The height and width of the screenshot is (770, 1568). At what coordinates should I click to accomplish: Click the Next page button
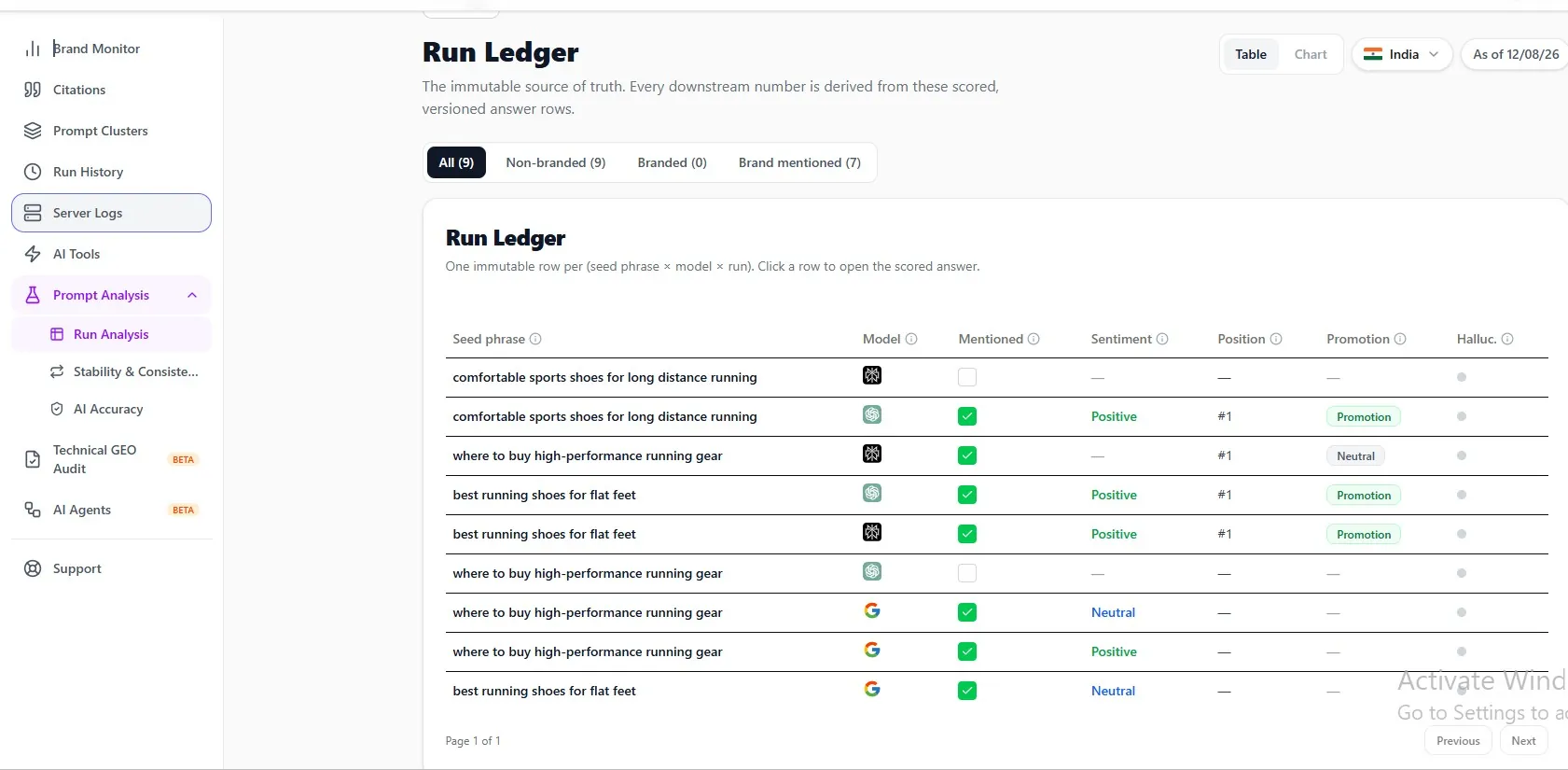[x=1523, y=741]
